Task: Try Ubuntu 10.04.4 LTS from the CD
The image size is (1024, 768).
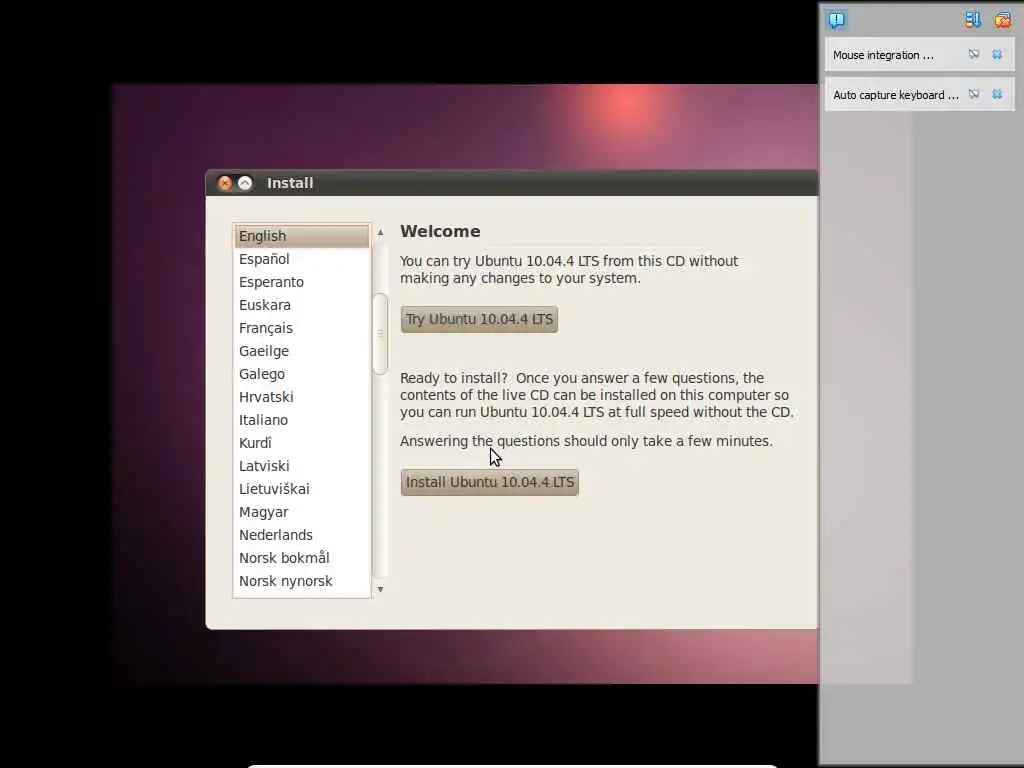Action: 479,319
